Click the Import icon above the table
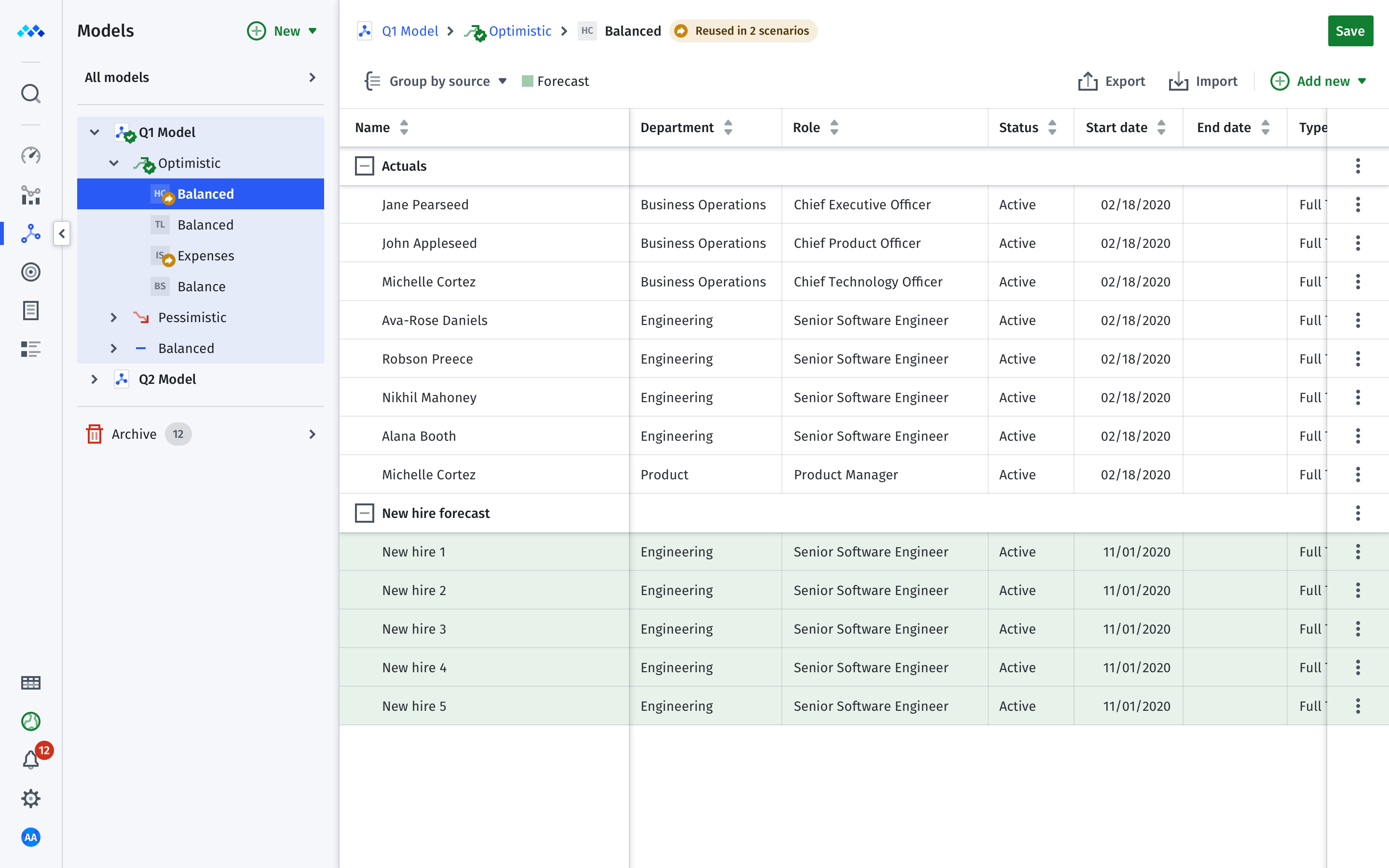This screenshot has width=1389, height=868. coord(1178,81)
